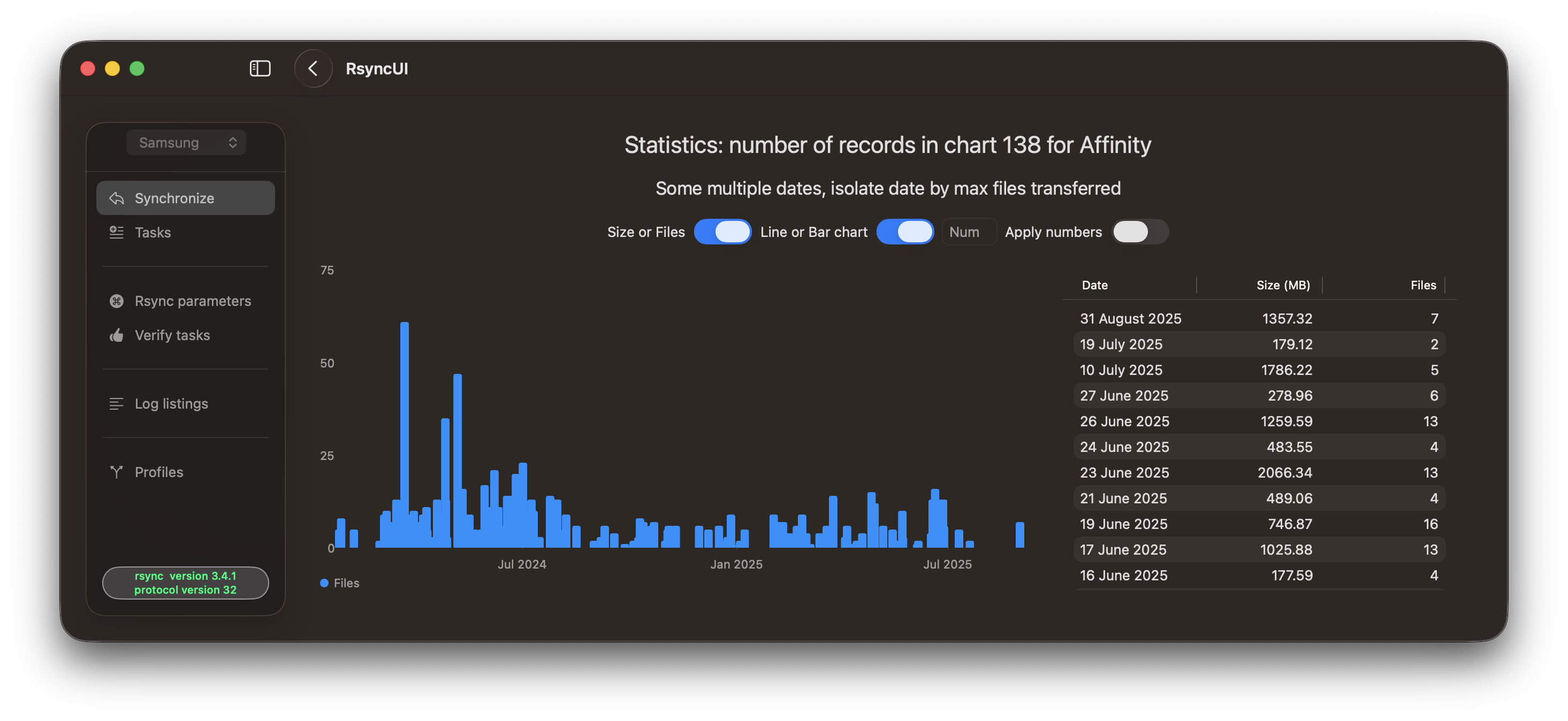1568x721 pixels.
Task: Click the rightmost isolated chart bar
Action: tap(1019, 535)
